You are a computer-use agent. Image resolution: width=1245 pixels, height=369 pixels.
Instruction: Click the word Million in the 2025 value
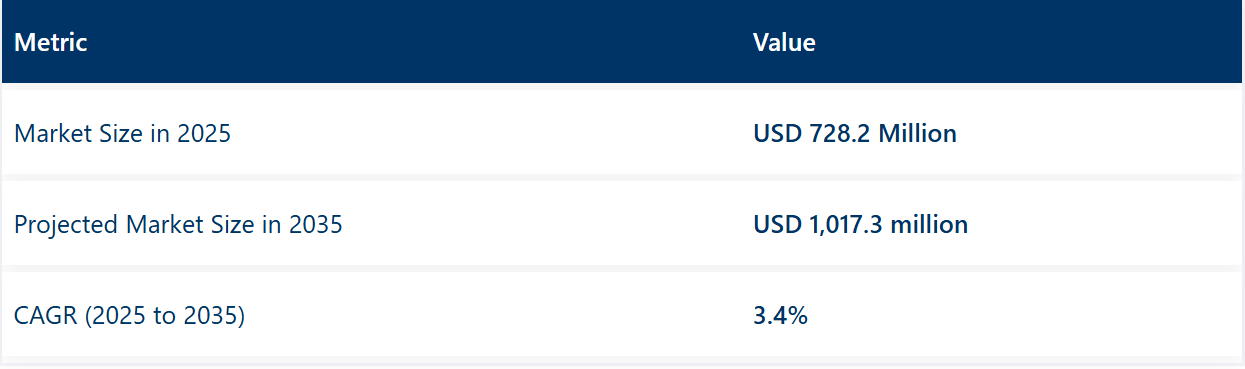pyautogui.click(x=917, y=133)
